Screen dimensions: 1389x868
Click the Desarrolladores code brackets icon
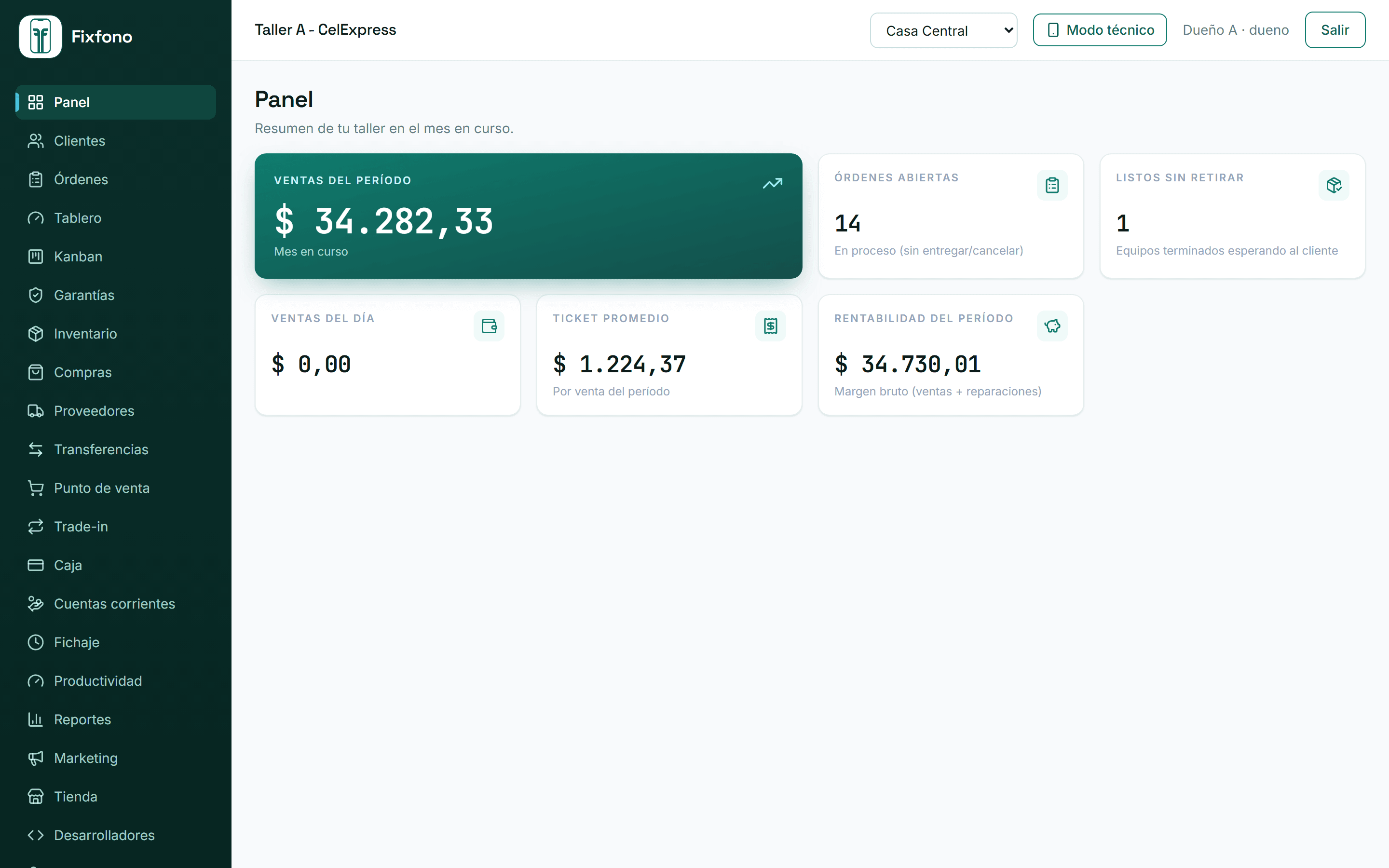(36, 835)
